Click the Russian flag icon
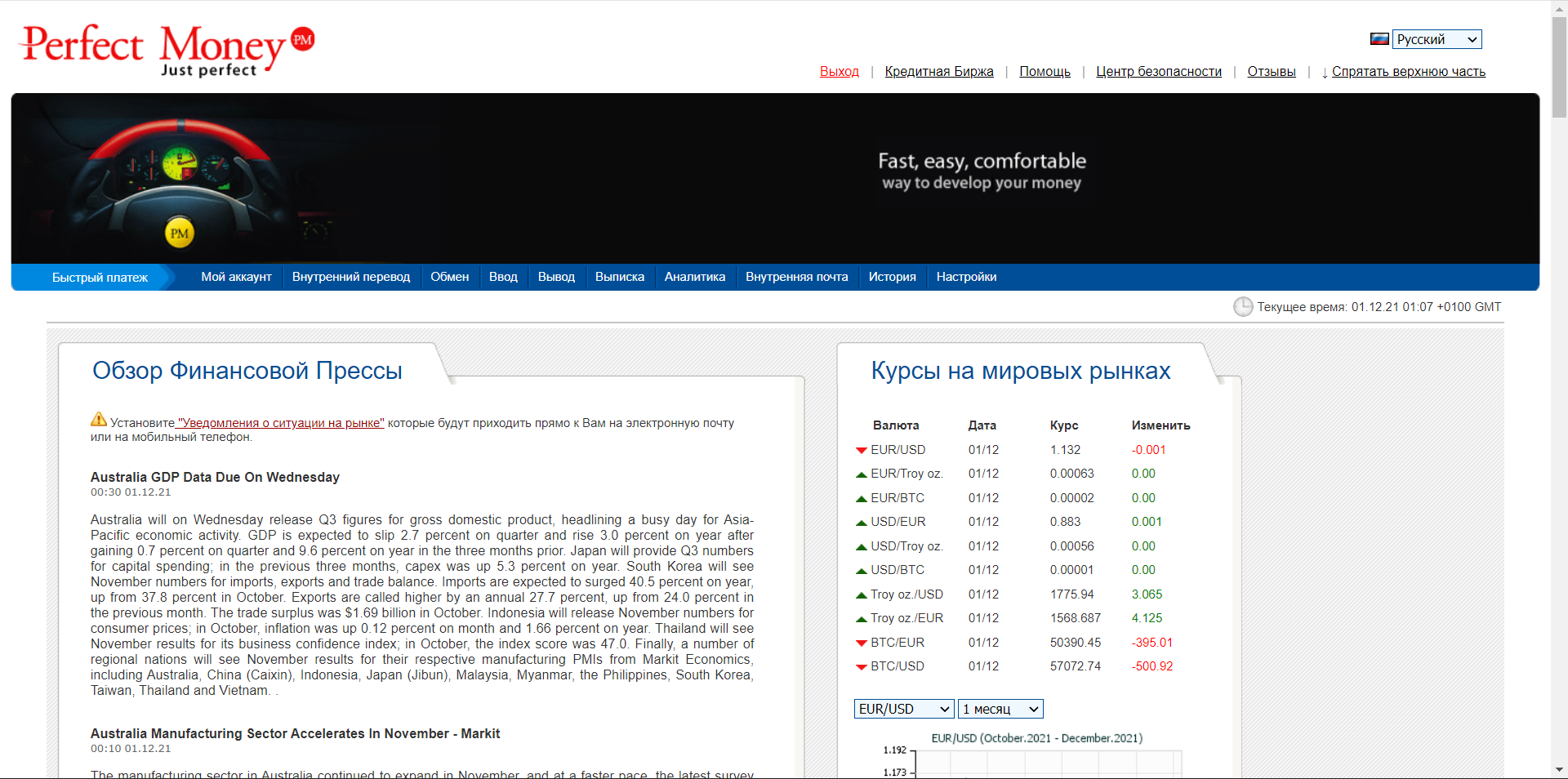Image resolution: width=1568 pixels, height=779 pixels. [1379, 39]
